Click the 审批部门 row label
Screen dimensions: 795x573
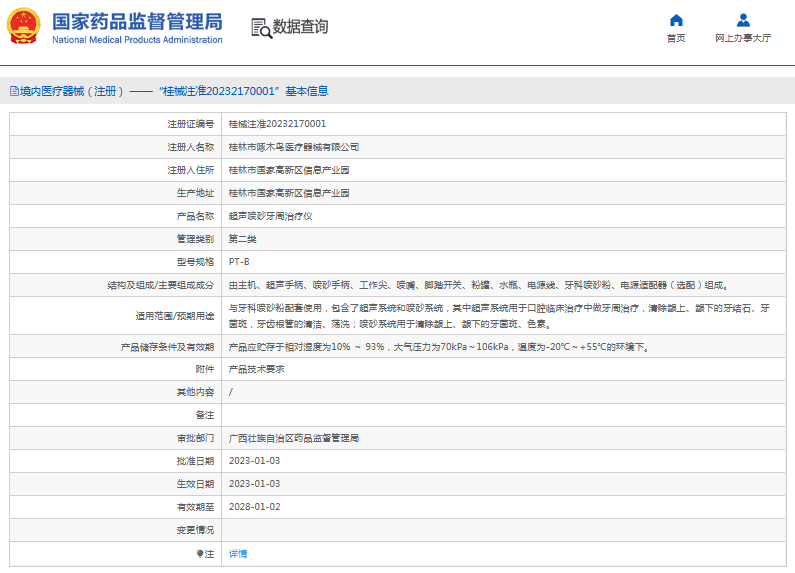[x=195, y=438]
